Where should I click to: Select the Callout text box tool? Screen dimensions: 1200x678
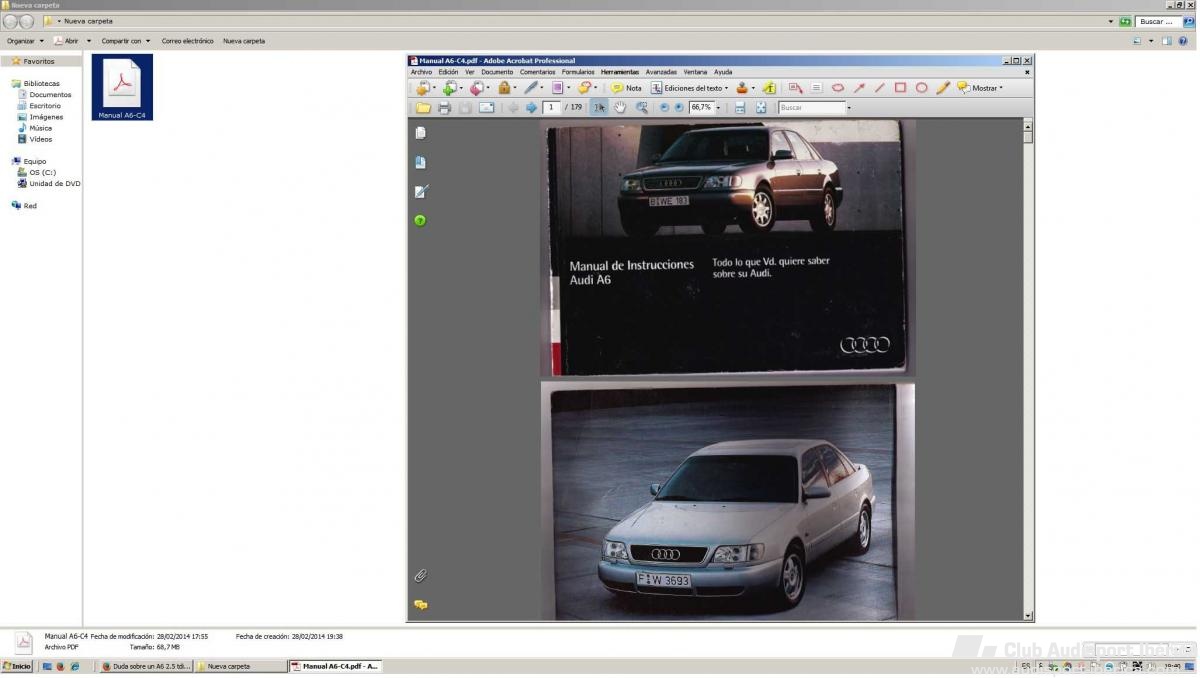(795, 88)
